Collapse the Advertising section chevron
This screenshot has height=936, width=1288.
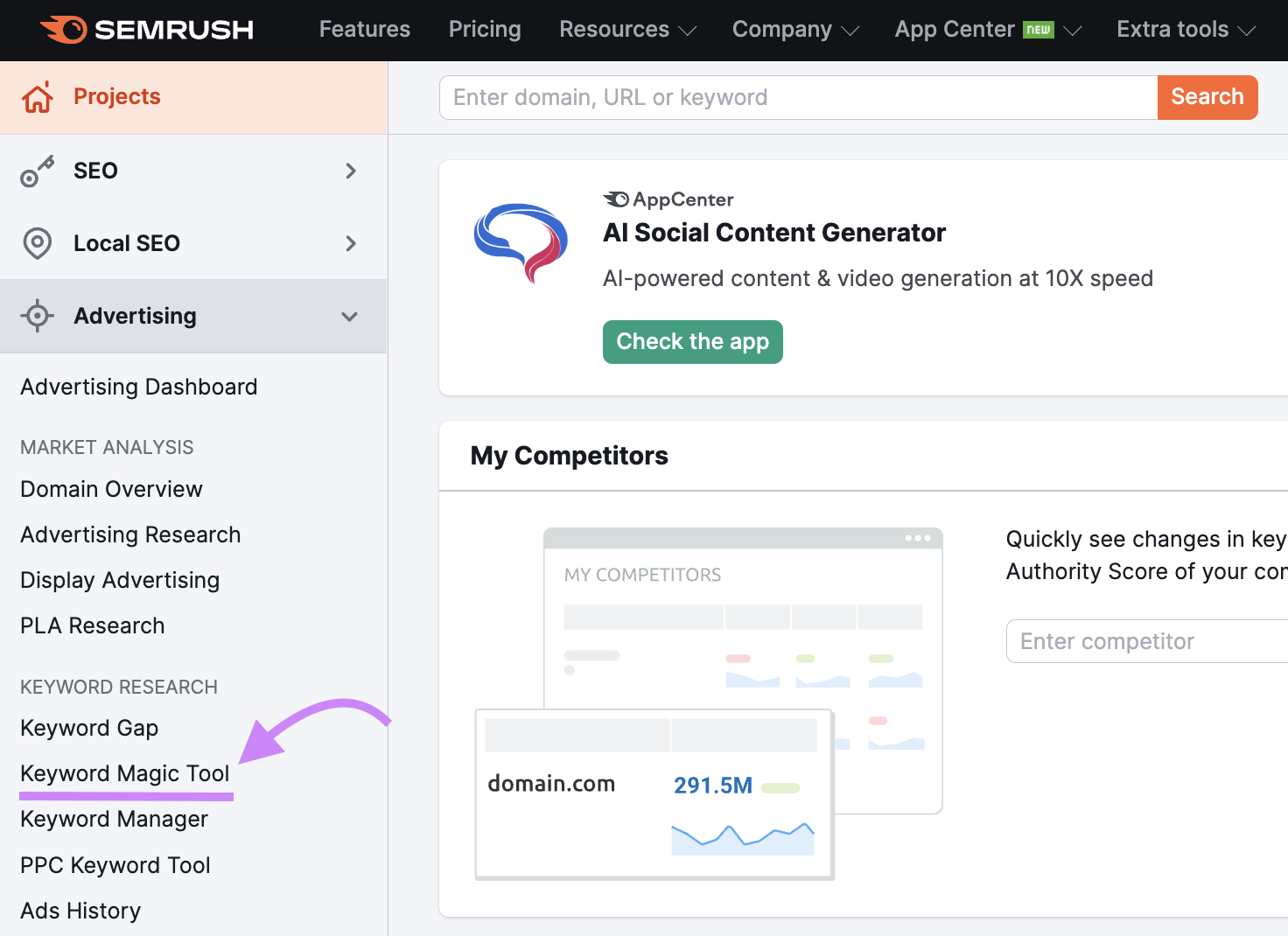click(350, 317)
